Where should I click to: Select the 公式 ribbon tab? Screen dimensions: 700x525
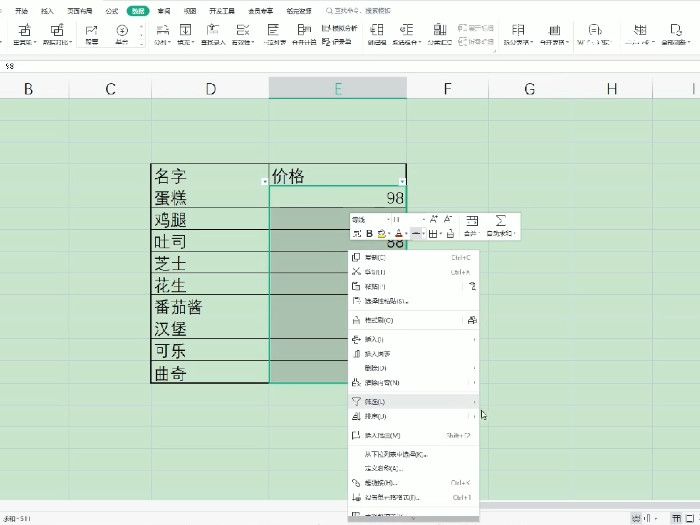tap(112, 11)
